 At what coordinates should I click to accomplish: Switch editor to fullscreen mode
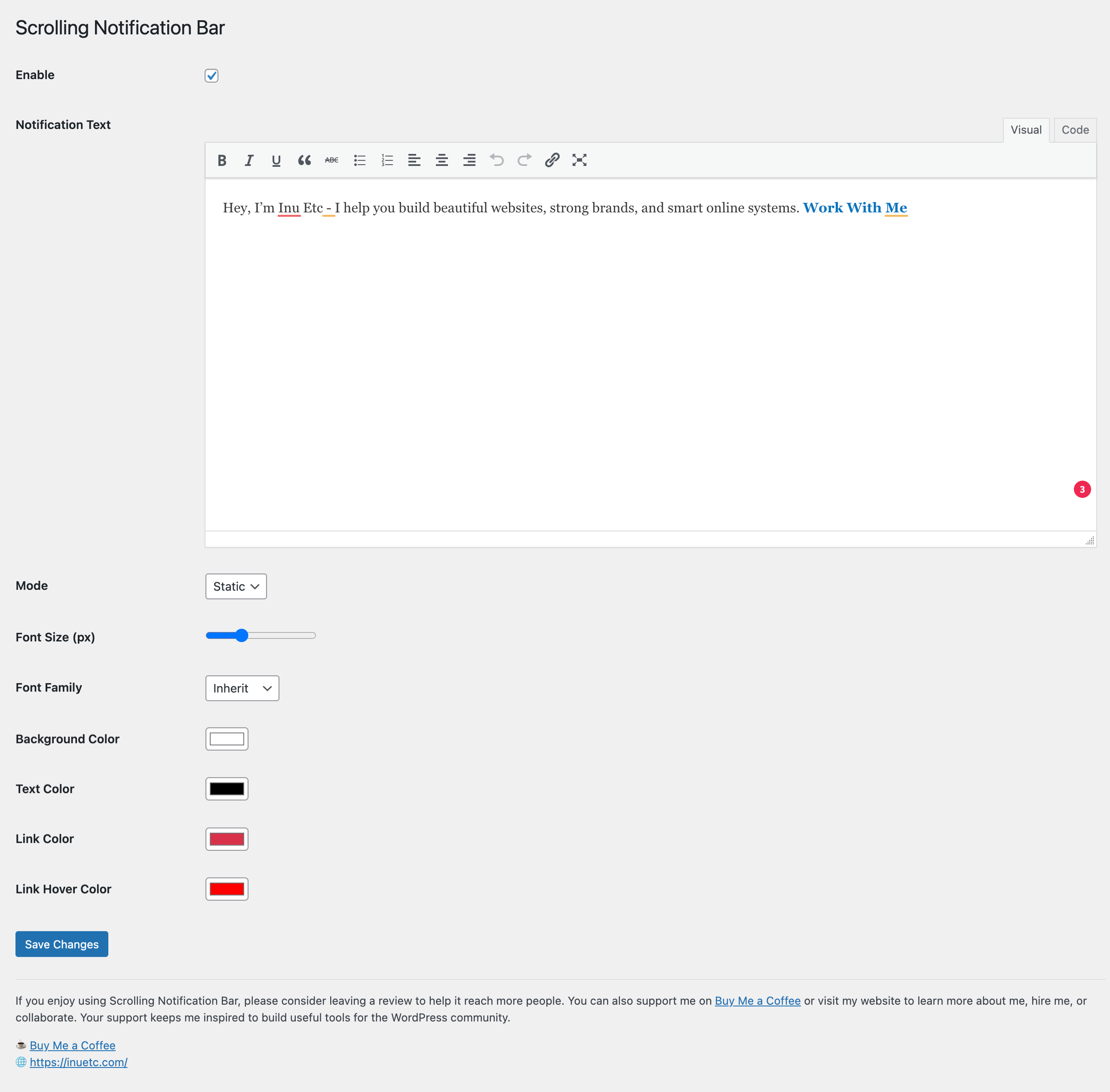click(580, 161)
